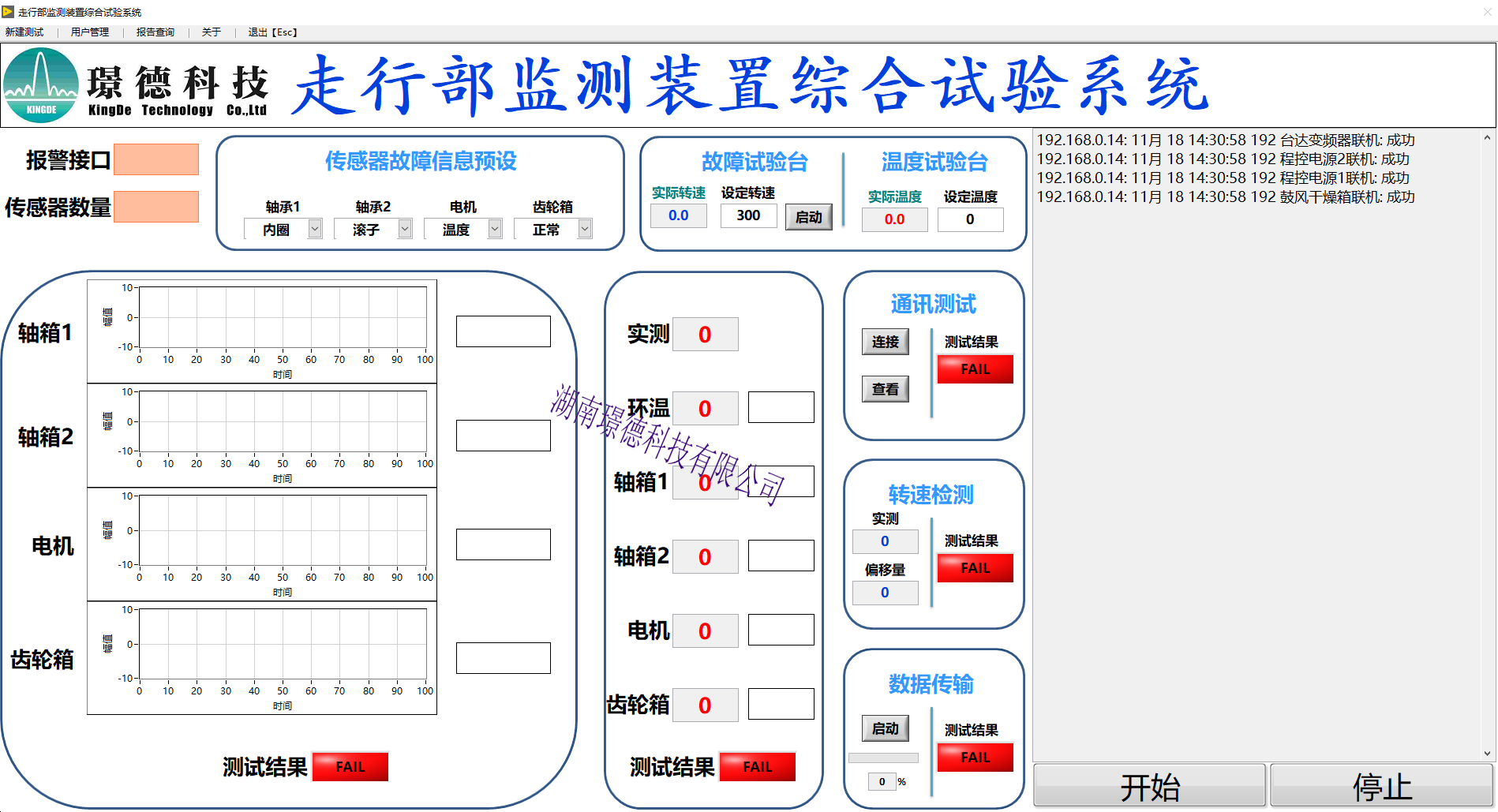Click 查看 in 通讯测试 panel
The width and height of the screenshot is (1498, 812).
[x=886, y=389]
